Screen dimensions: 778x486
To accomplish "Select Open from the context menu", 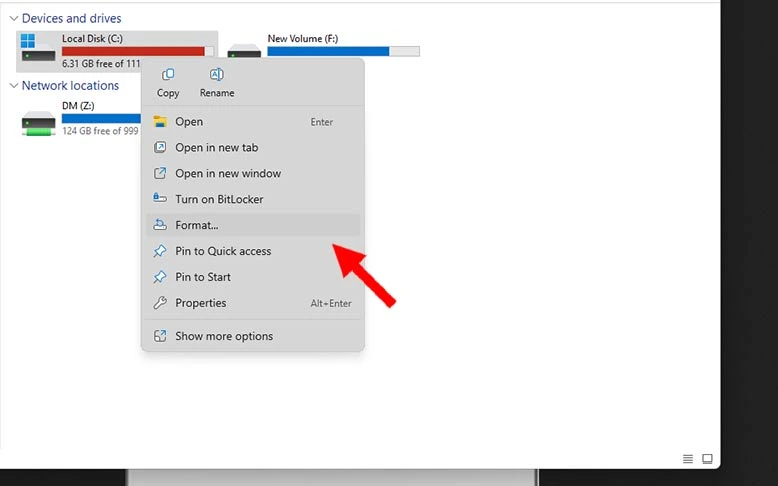I will 189,122.
